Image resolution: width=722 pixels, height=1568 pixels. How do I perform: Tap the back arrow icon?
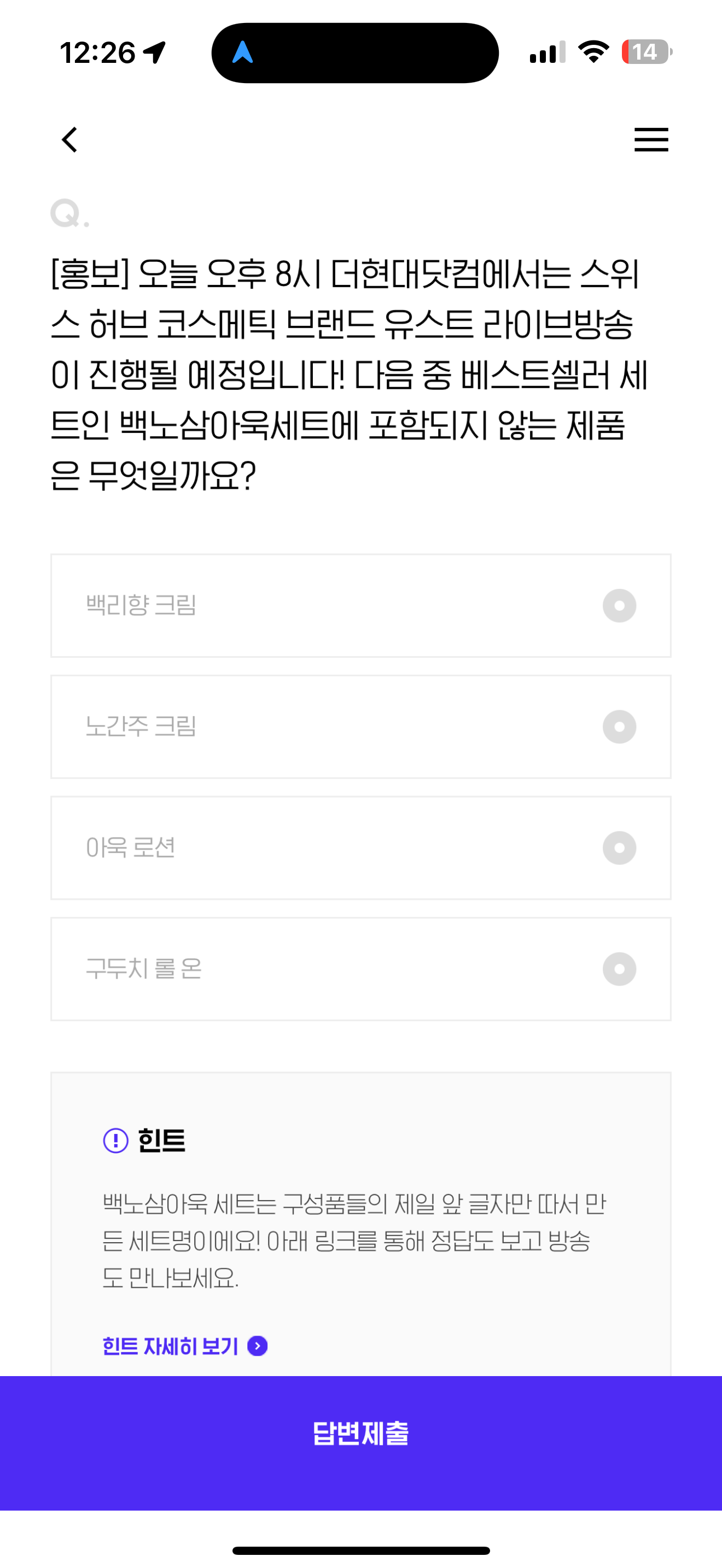point(70,139)
